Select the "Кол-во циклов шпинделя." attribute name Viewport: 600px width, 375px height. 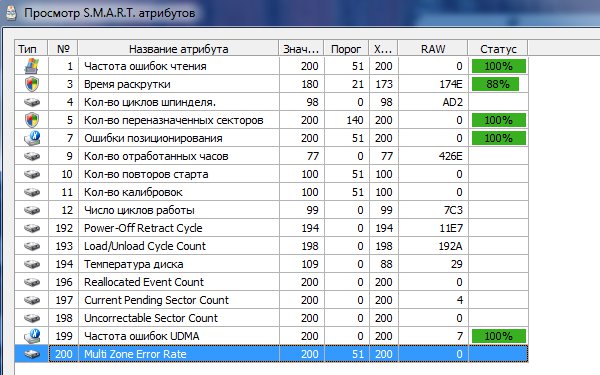[x=150, y=102]
